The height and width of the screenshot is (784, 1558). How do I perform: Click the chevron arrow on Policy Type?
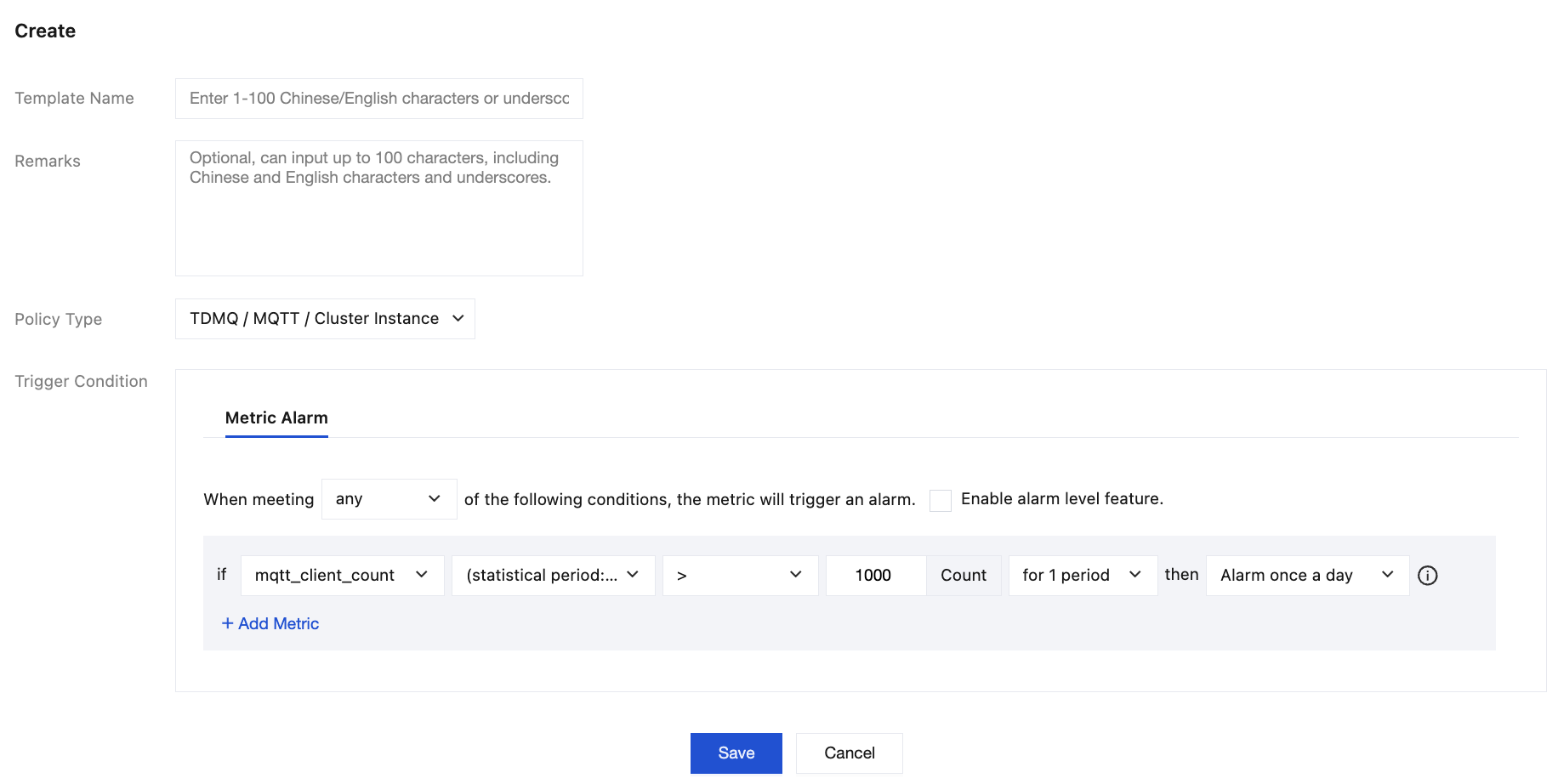pos(458,319)
